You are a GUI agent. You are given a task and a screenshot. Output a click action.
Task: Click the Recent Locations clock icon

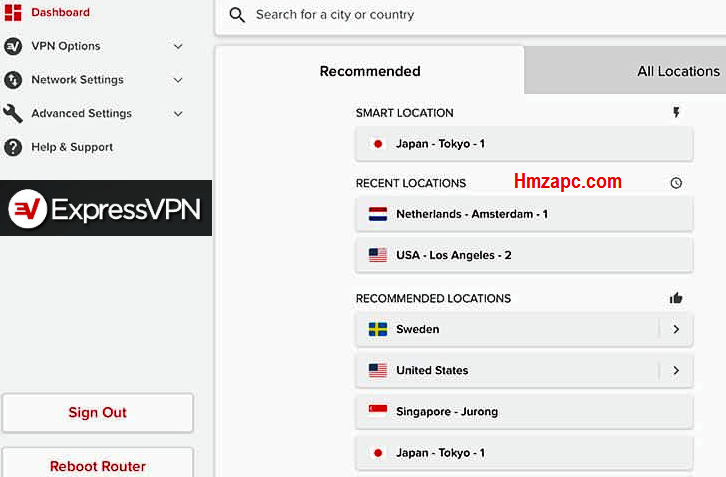click(676, 183)
